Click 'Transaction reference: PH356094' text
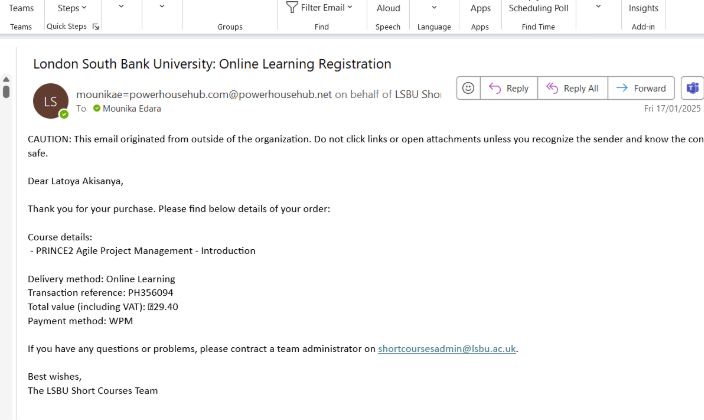 (x=100, y=293)
